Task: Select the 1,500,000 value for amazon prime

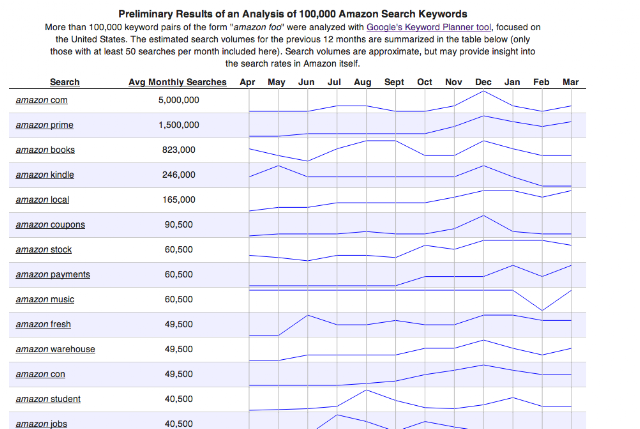Action: coord(179,125)
